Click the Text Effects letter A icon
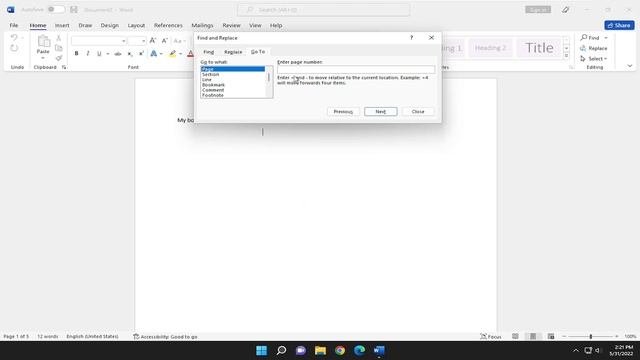Image resolution: width=640 pixels, height=360 pixels. [x=153, y=53]
